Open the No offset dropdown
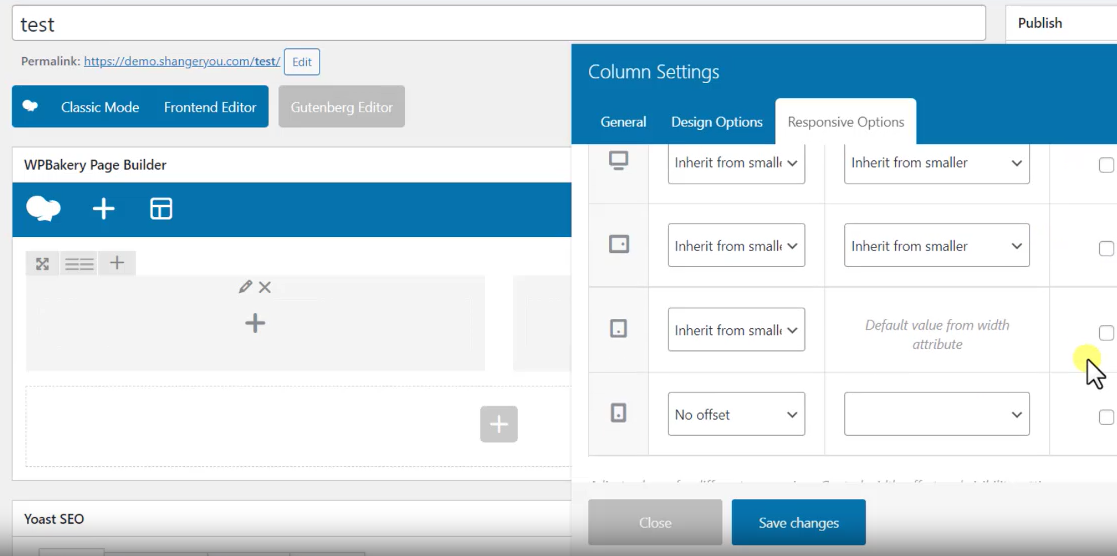 tap(737, 413)
